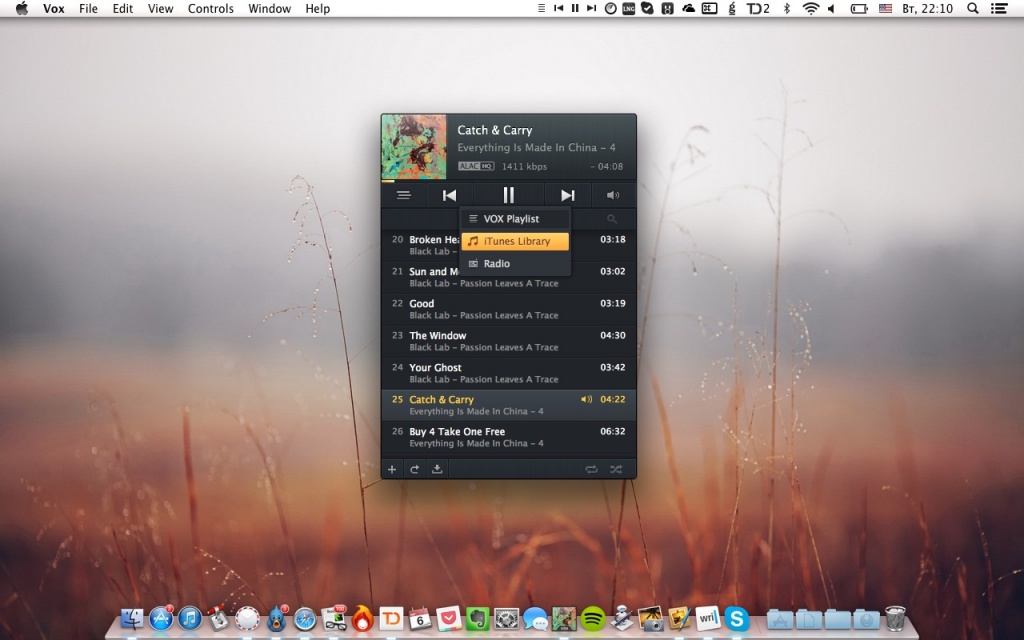Open the volume control speaker icon
Viewport: 1024px width, 640px height.
click(613, 196)
